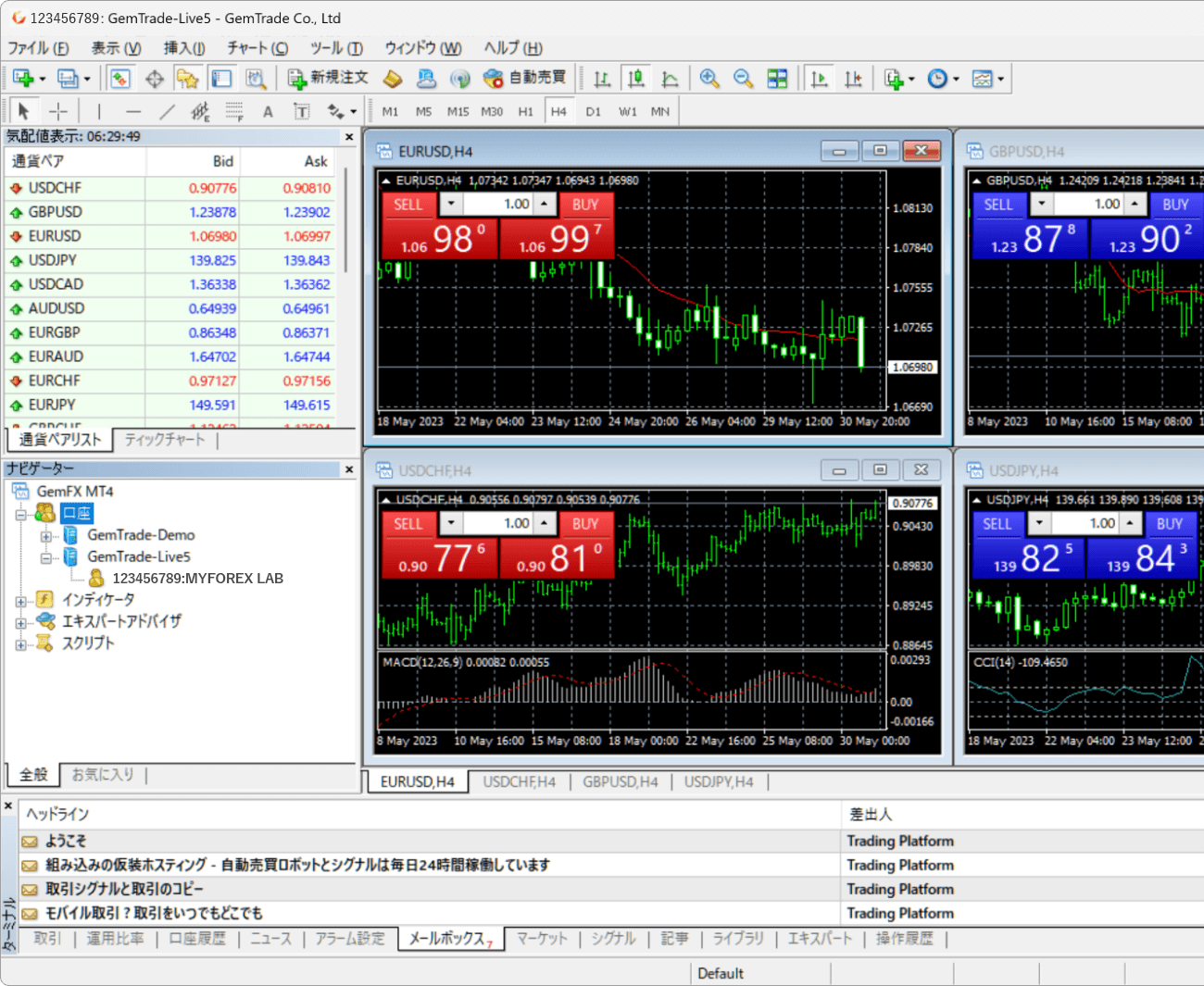Open the Data Window crosshair-target icon
This screenshot has width=1204, height=986.
[x=154, y=79]
